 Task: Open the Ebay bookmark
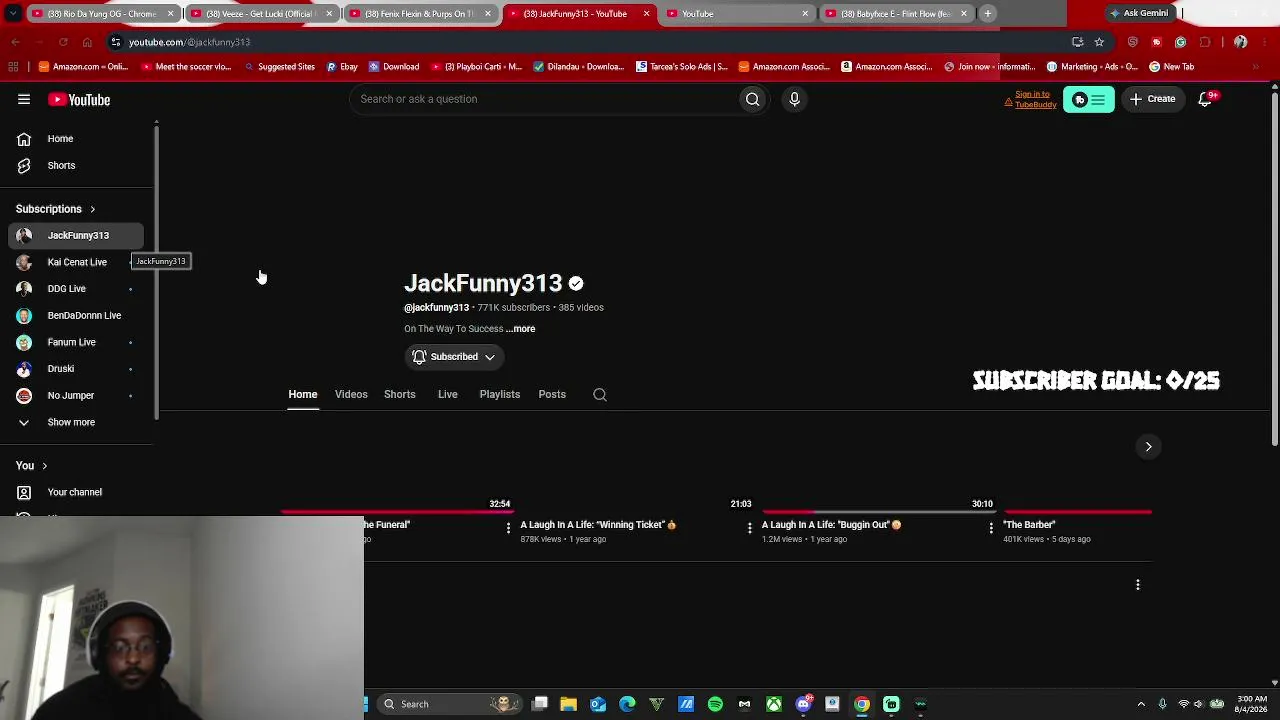pyautogui.click(x=342, y=67)
